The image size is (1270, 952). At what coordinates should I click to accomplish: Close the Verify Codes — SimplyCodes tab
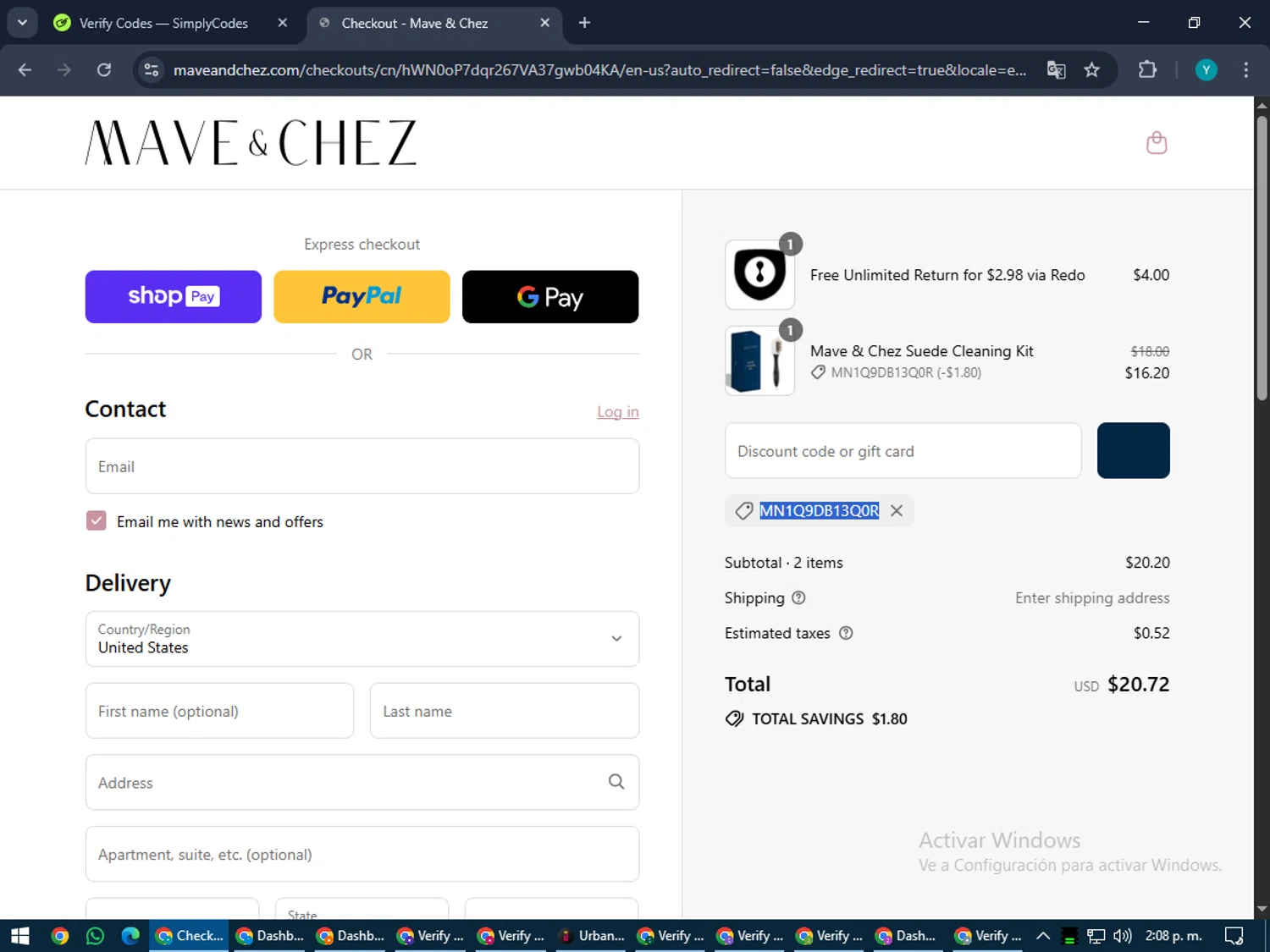coord(283,23)
